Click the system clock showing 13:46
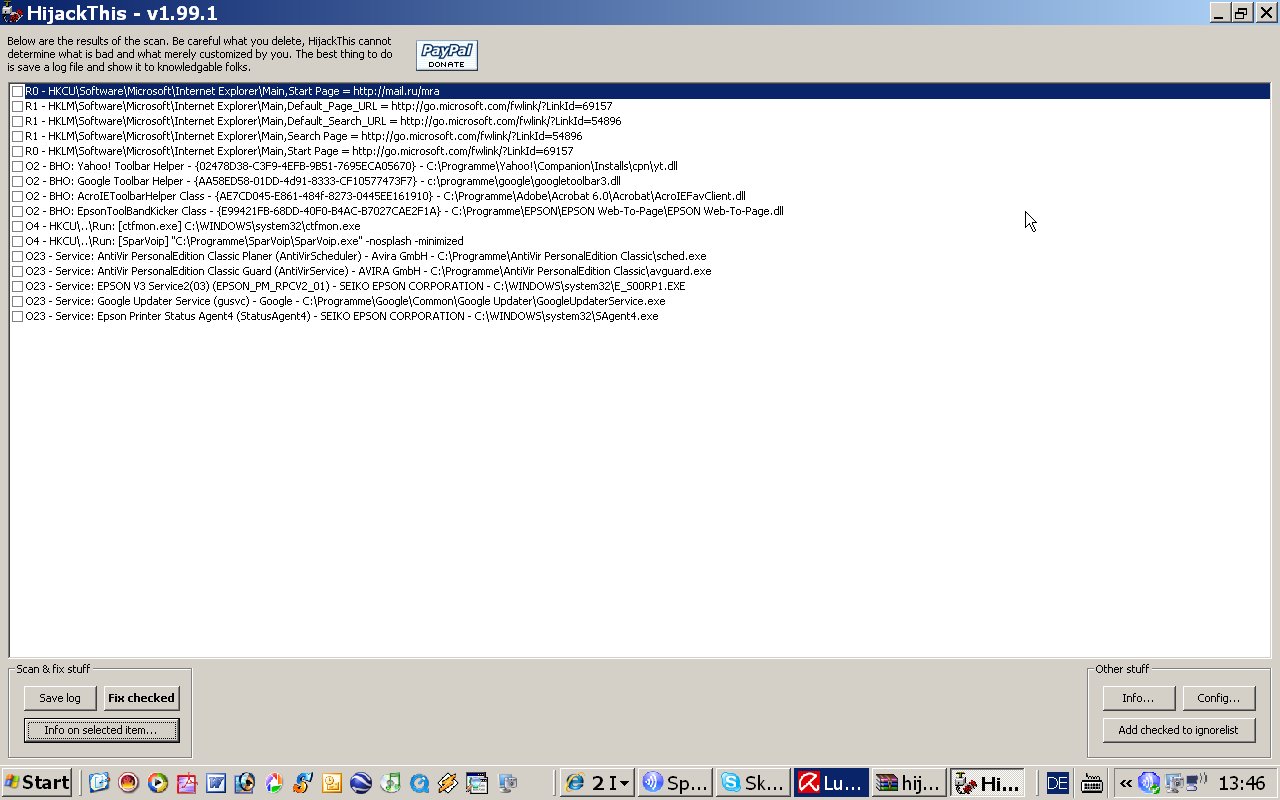This screenshot has width=1280, height=800. [x=1242, y=783]
